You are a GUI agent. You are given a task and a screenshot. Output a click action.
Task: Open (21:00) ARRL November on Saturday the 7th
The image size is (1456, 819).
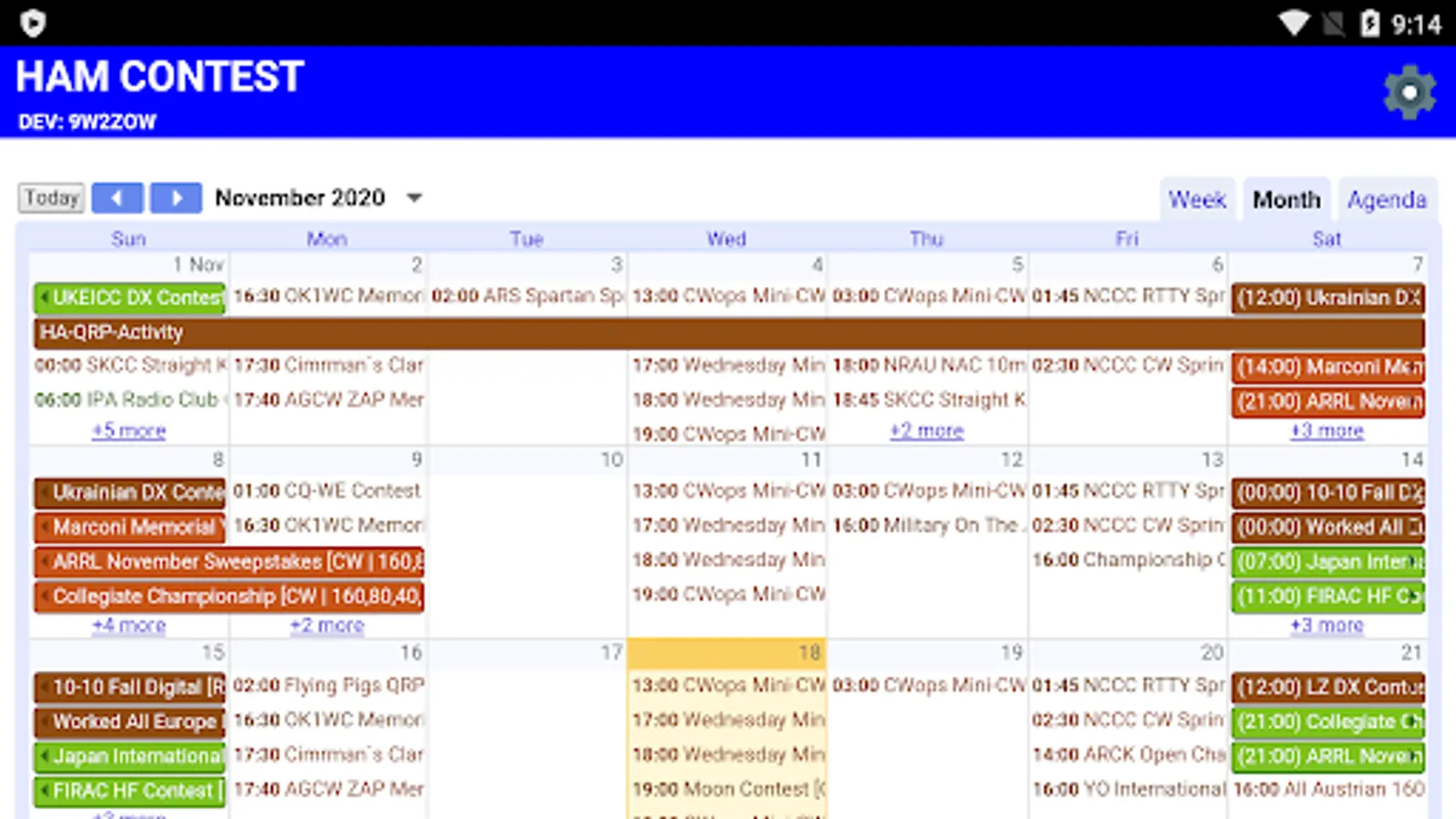1329,401
